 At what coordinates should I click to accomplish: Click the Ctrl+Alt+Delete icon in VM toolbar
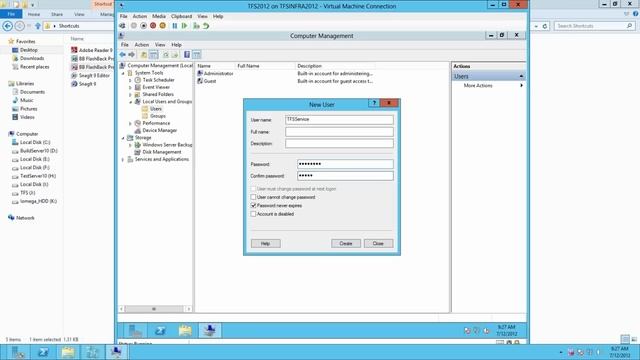pos(122,26)
